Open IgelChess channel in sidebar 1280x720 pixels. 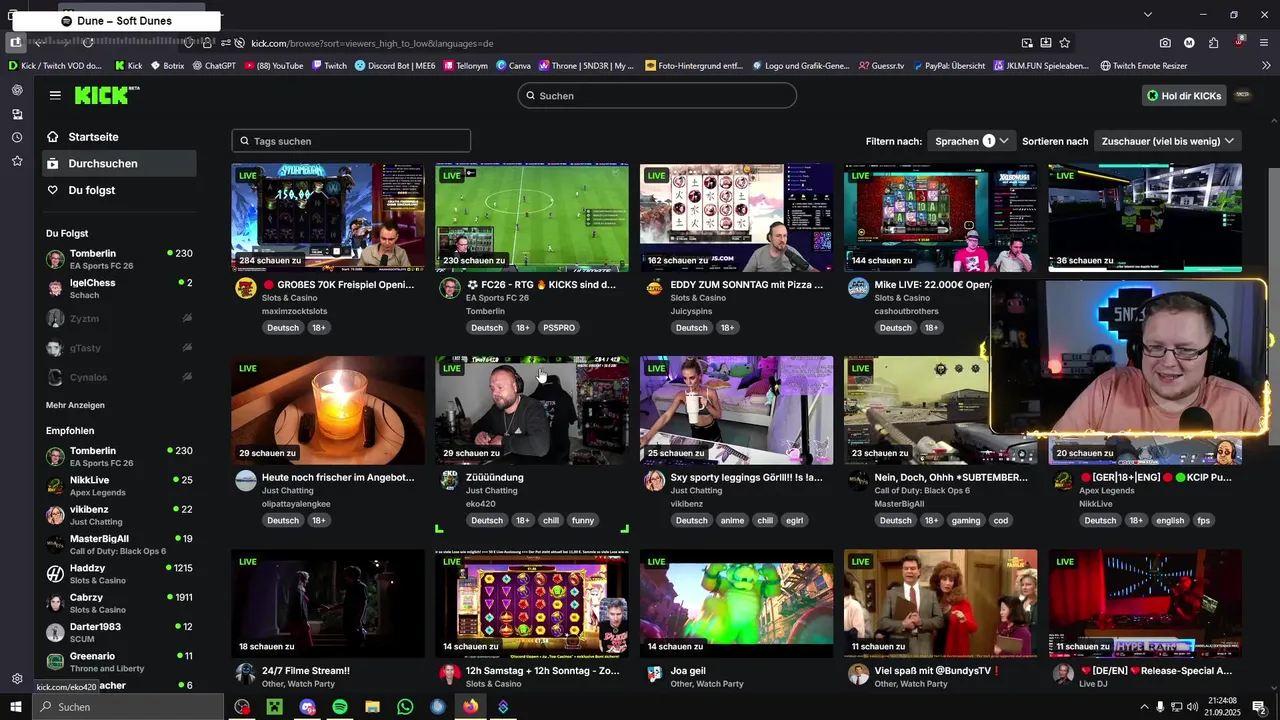[x=119, y=289]
